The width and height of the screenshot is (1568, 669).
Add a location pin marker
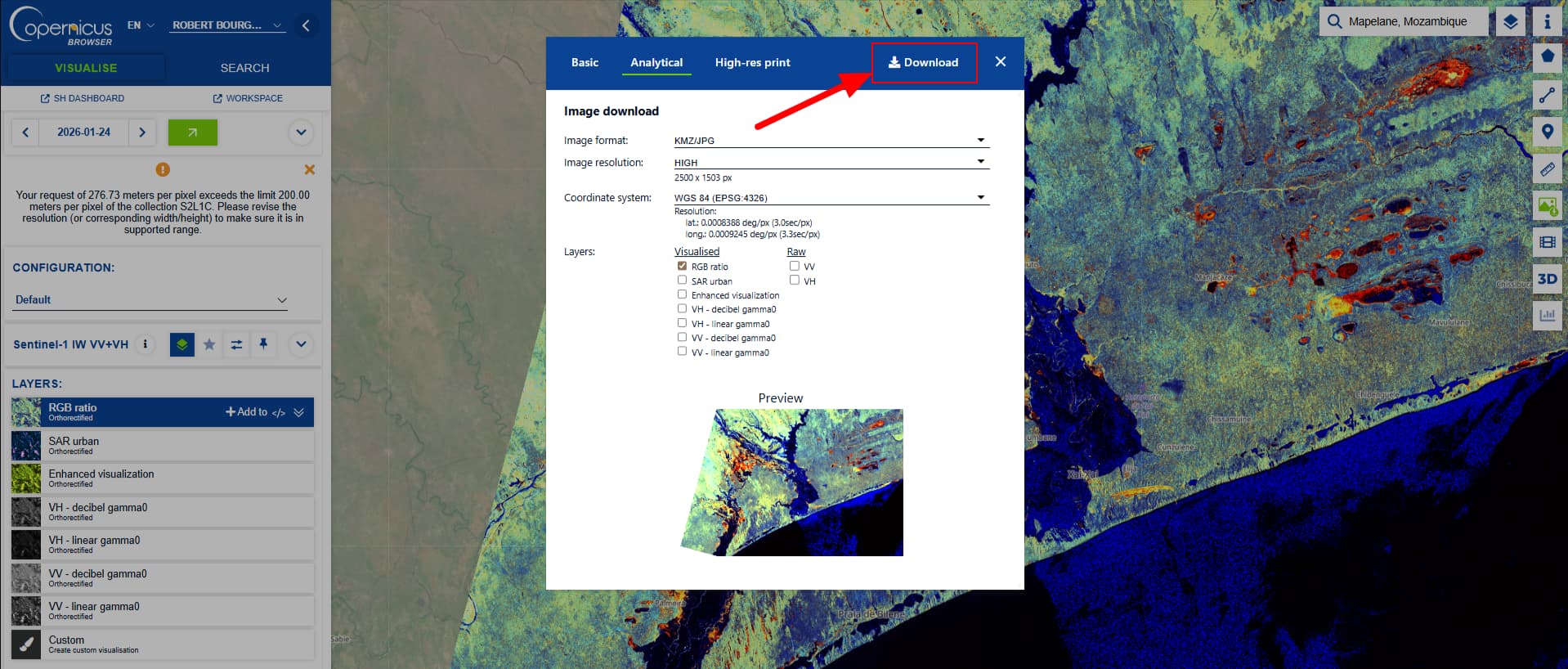(x=1547, y=132)
